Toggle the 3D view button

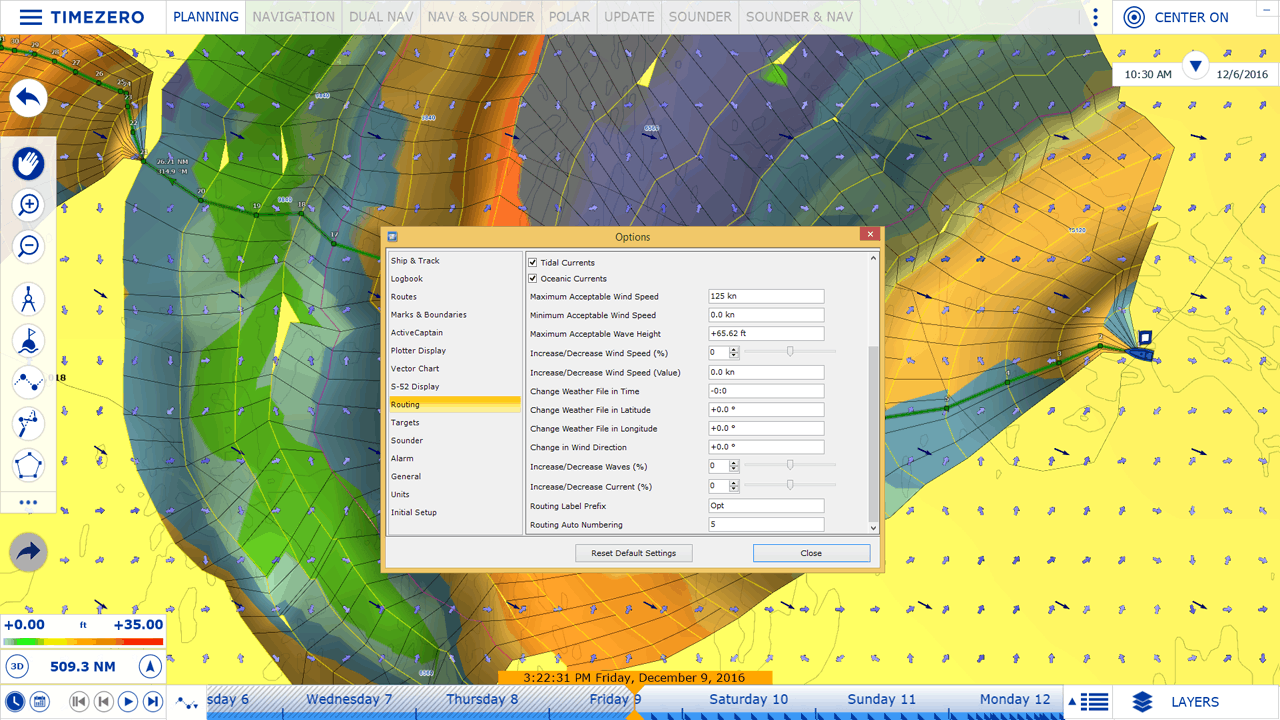[x=17, y=667]
